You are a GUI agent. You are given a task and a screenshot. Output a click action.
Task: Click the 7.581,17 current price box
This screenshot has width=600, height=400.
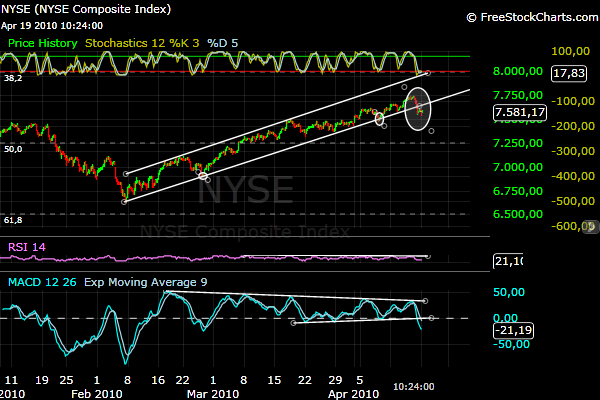pos(520,113)
